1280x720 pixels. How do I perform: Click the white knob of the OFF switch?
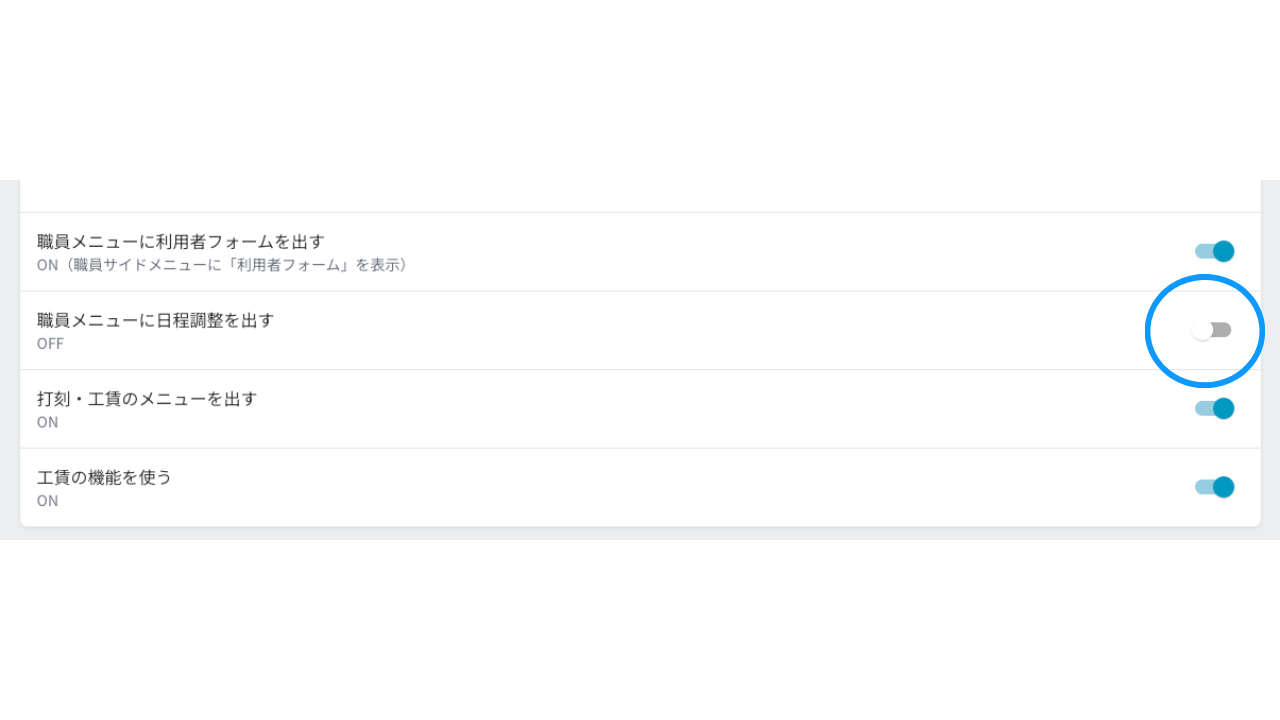(x=1202, y=330)
